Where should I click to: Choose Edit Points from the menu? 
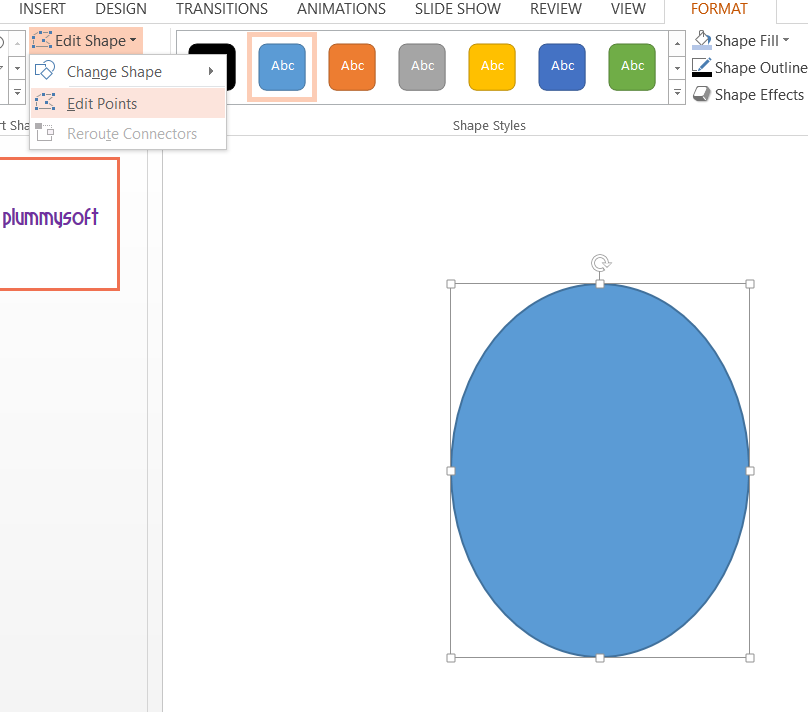128,104
